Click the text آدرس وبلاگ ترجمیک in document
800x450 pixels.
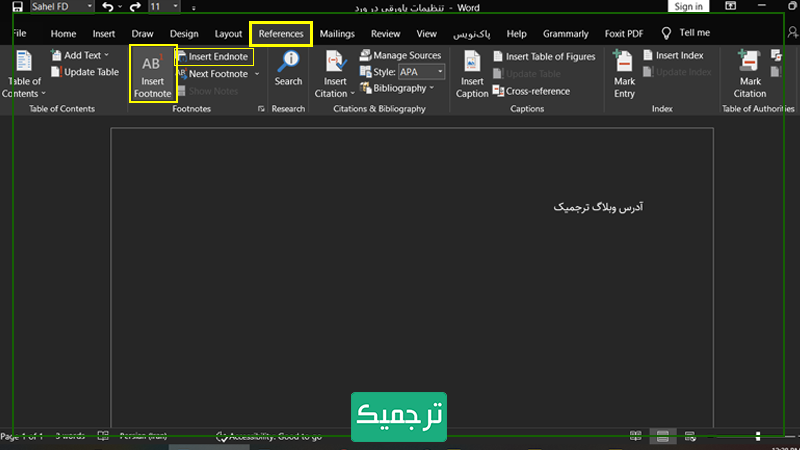click(x=598, y=207)
